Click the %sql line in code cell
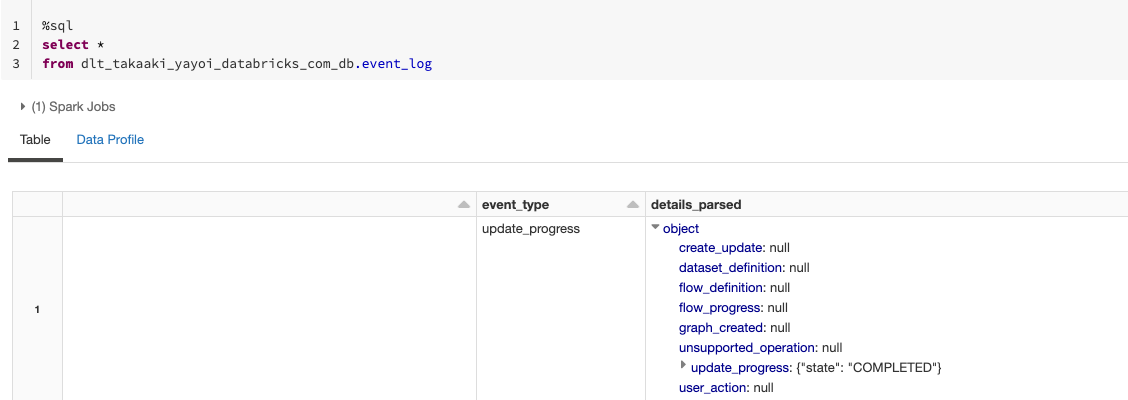Image resolution: width=1128 pixels, height=400 pixels. pos(58,25)
